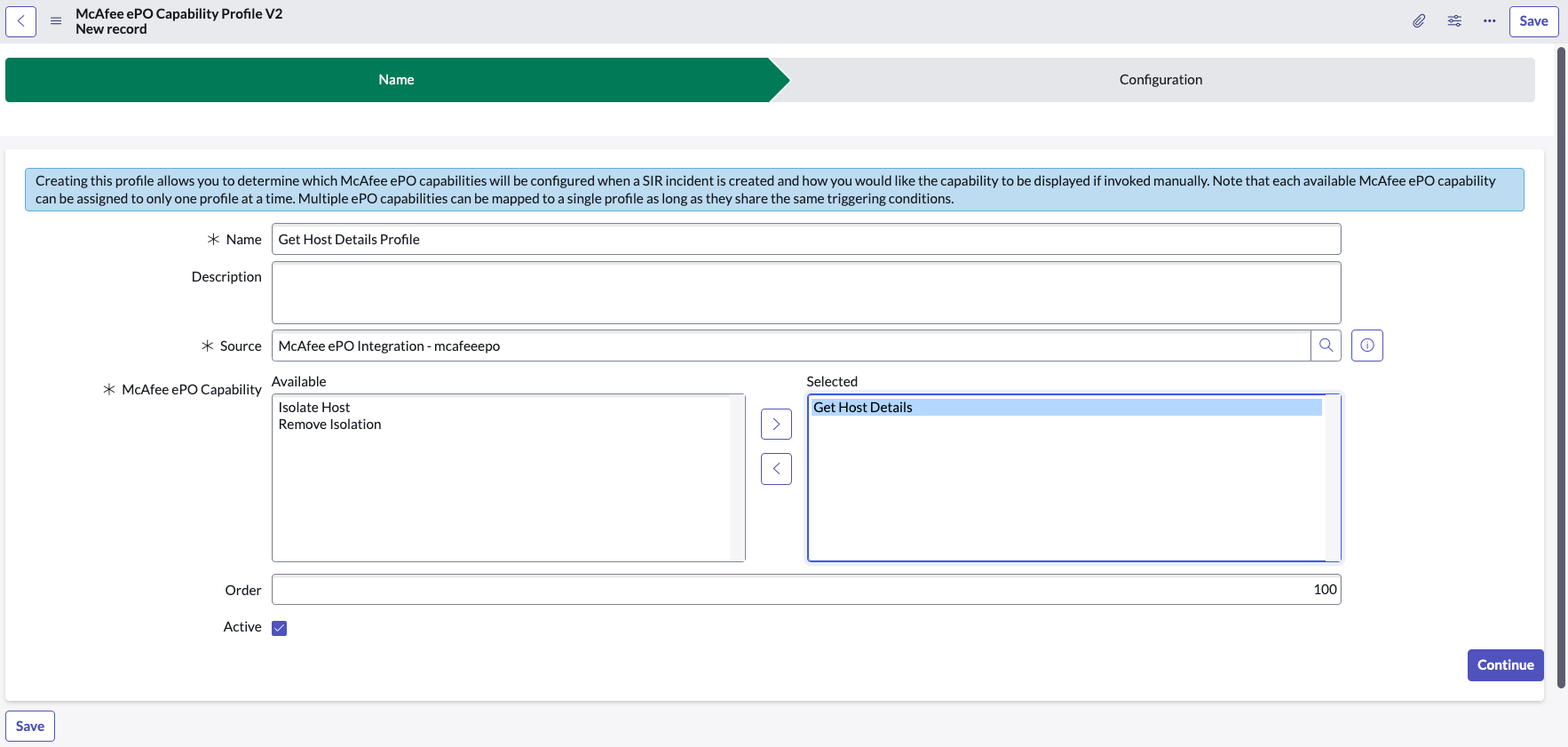
Task: Click the page vertical scrollbar
Action: point(1562,368)
